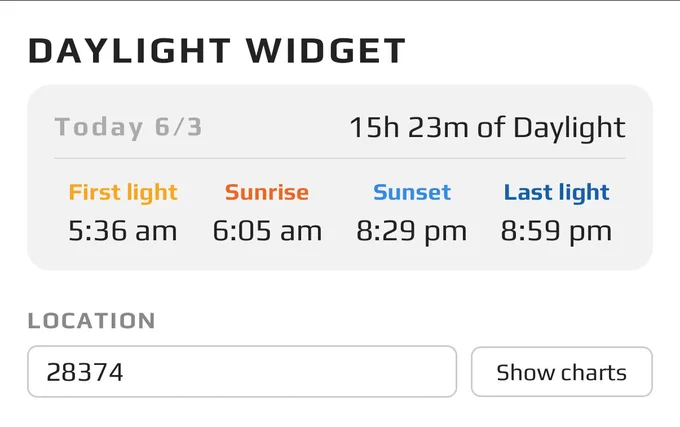The image size is (680, 427).
Task: Click the 15h 23m duration text
Action: (x=409, y=128)
